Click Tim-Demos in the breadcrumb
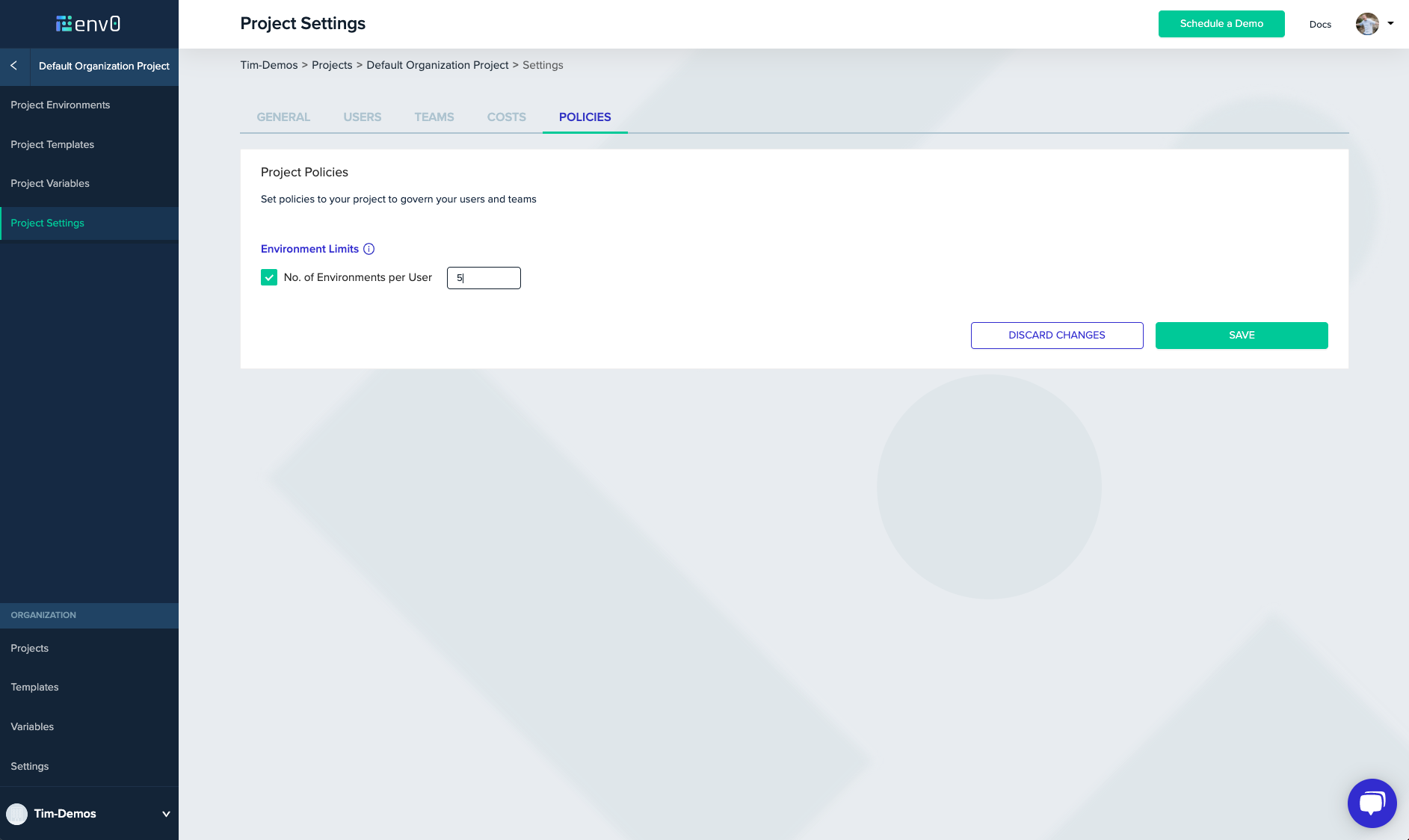1409x840 pixels. [269, 65]
